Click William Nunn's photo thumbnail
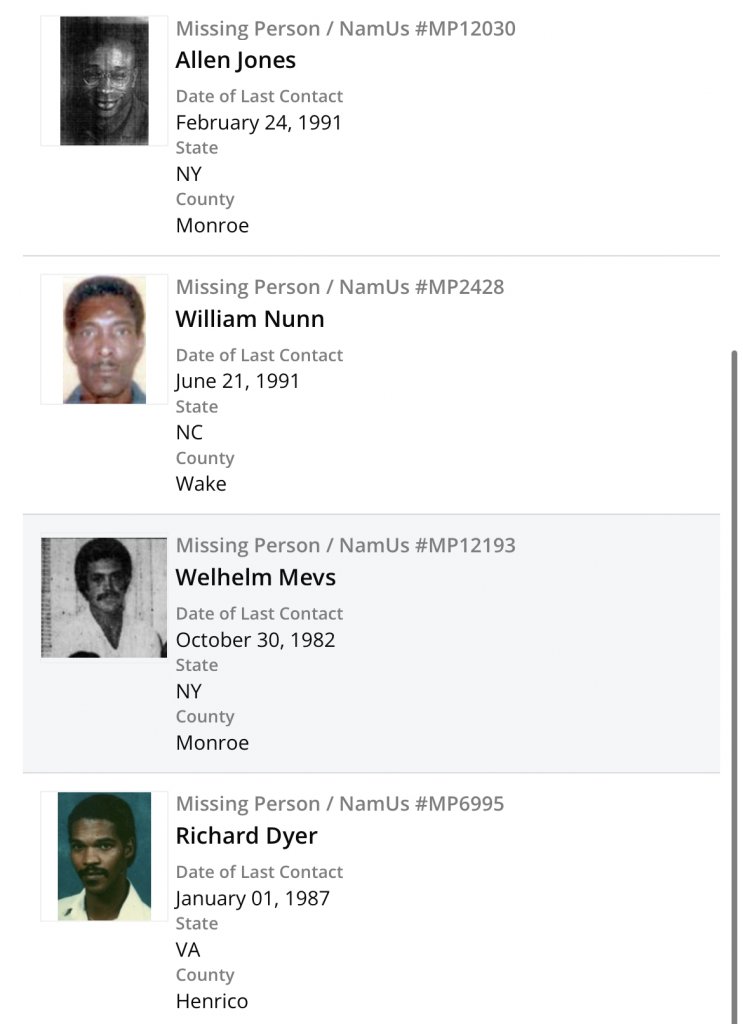Viewport: 743px width, 1024px height. click(104, 340)
